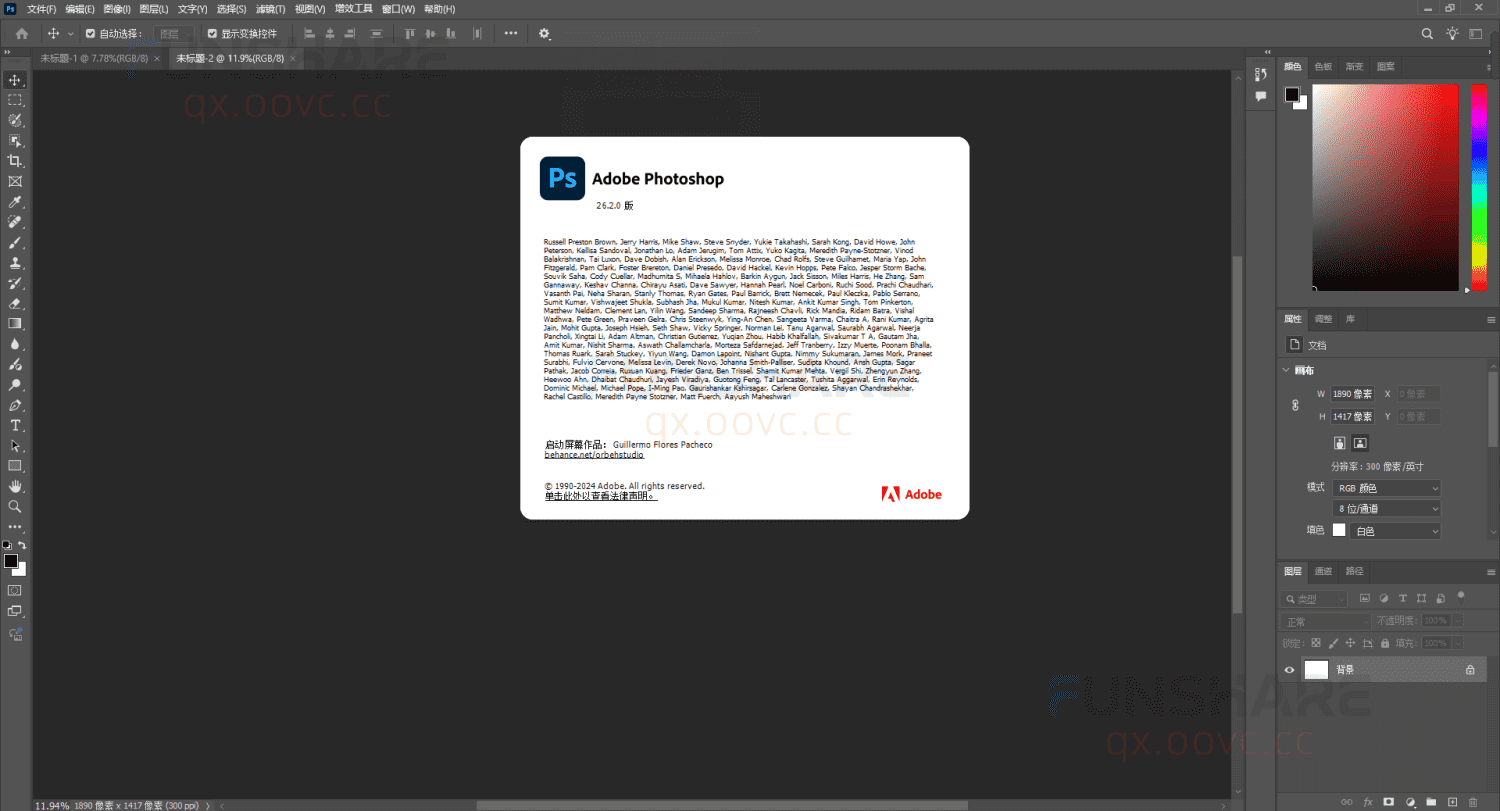The image size is (1500, 811).
Task: Open the behance.net/orbehstudio link
Action: (593, 454)
